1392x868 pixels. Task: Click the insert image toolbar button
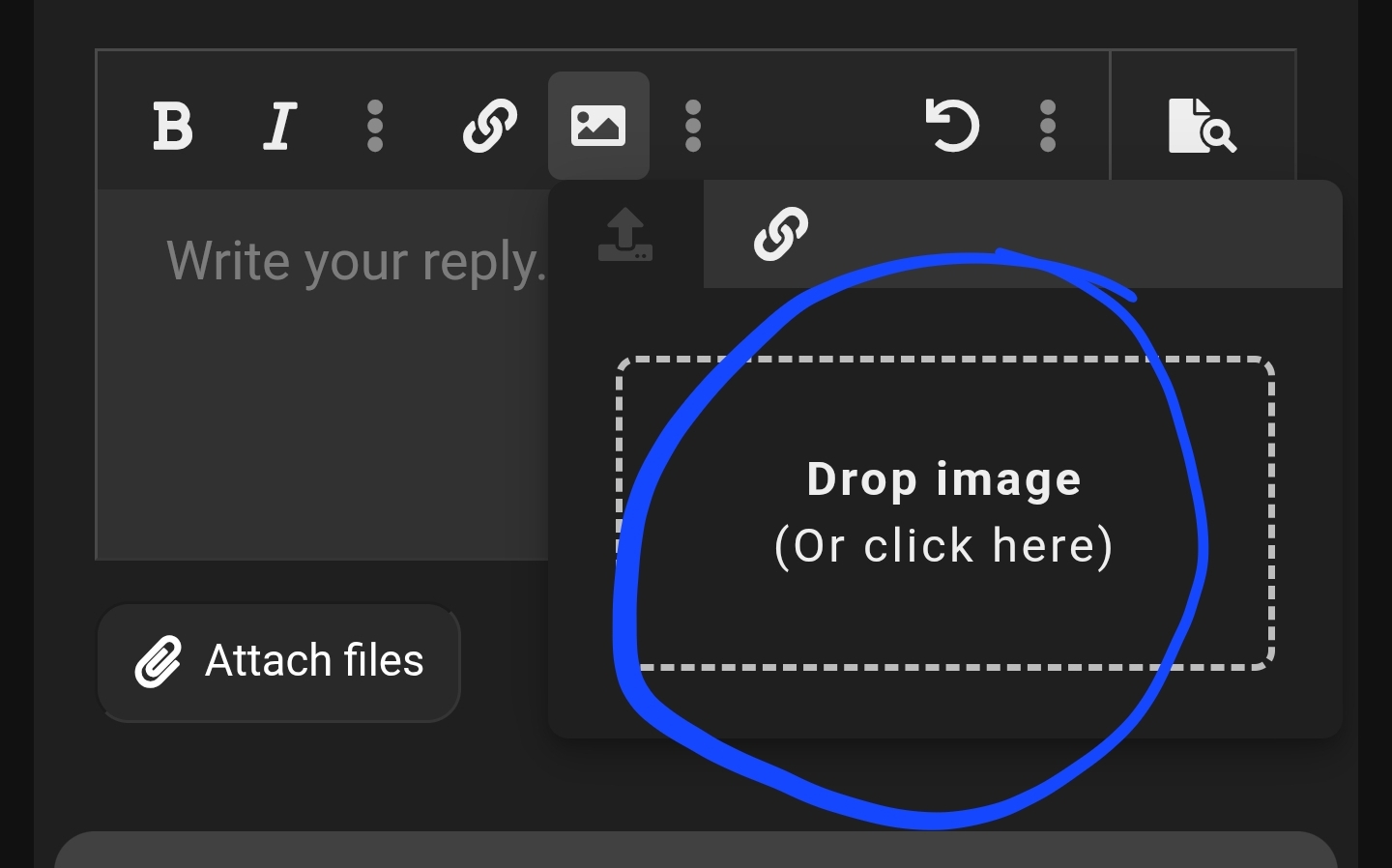point(598,126)
